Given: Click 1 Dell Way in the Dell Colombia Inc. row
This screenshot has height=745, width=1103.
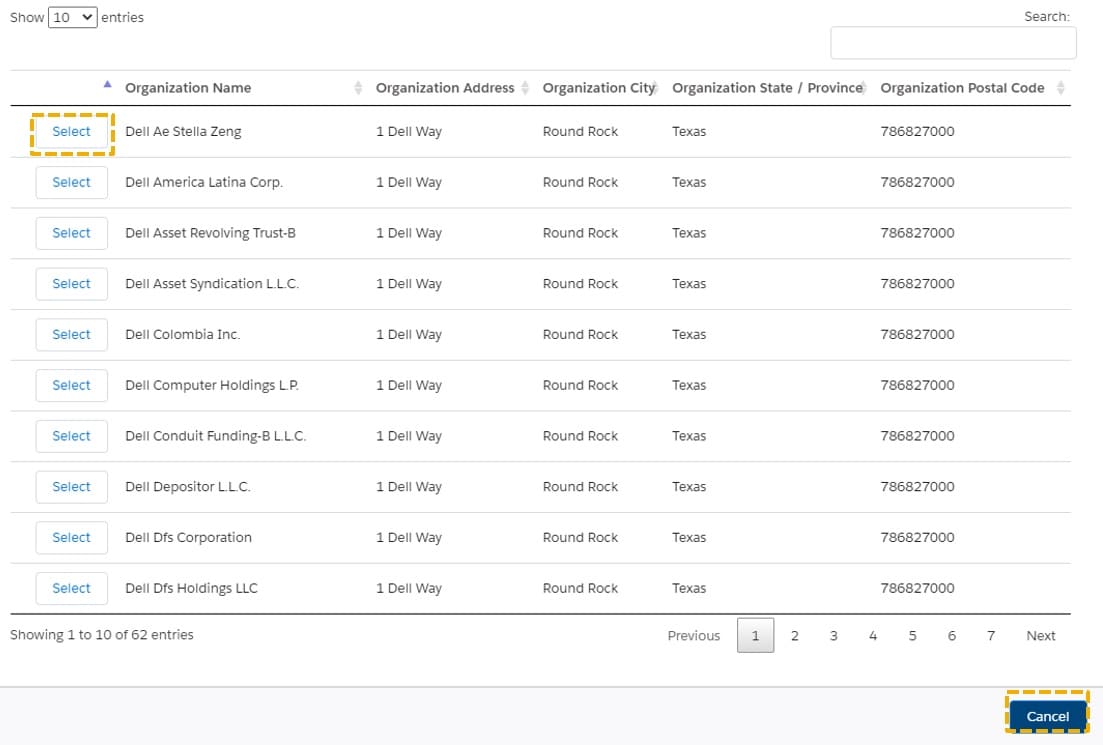Looking at the screenshot, I should (409, 334).
